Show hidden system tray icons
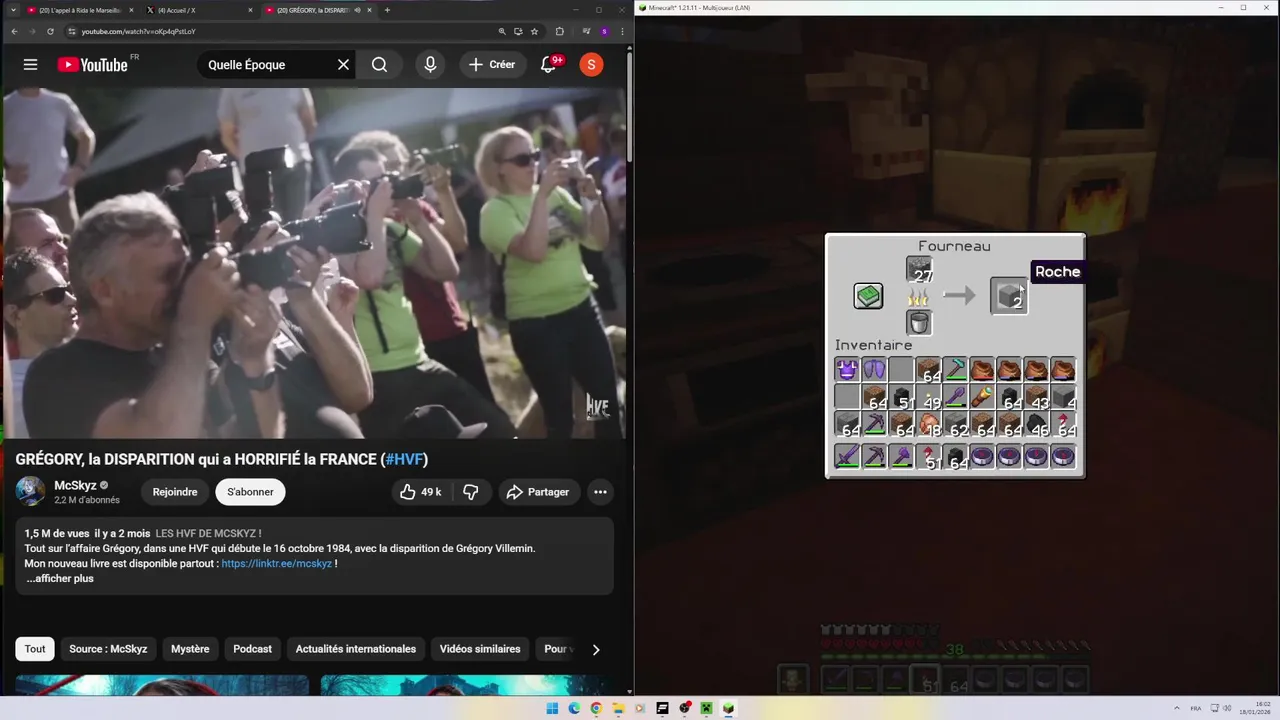This screenshot has width=1280, height=720. (1178, 708)
